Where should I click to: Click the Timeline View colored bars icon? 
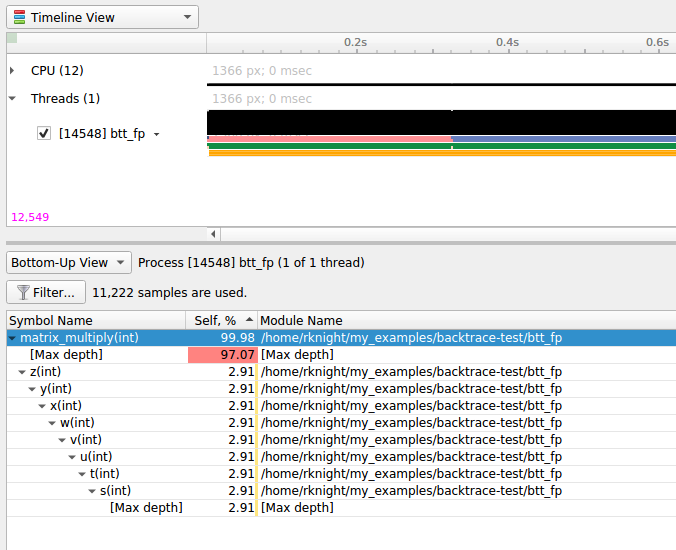pyautogui.click(x=20, y=17)
